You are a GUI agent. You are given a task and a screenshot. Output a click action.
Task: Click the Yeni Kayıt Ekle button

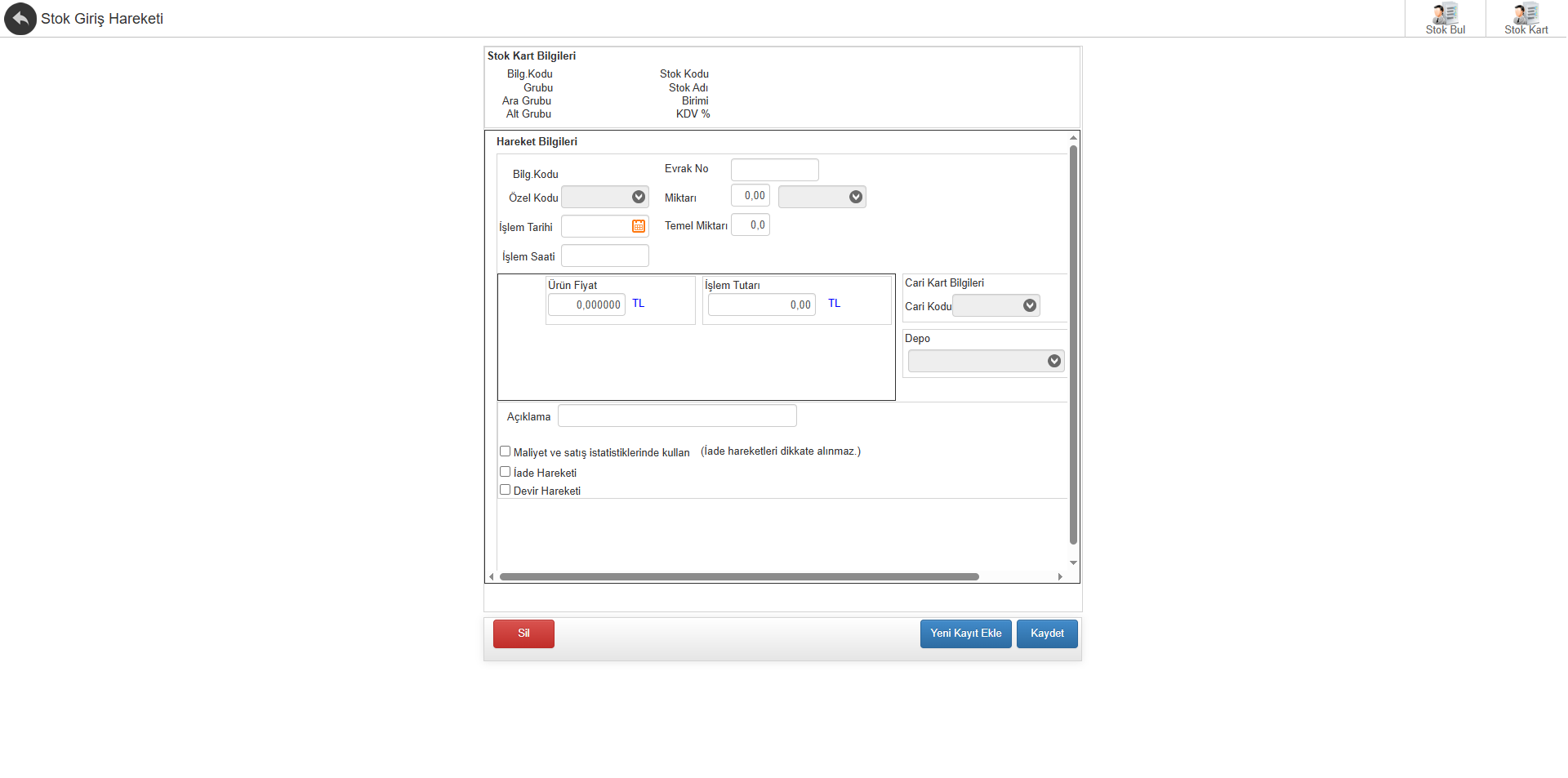966,634
